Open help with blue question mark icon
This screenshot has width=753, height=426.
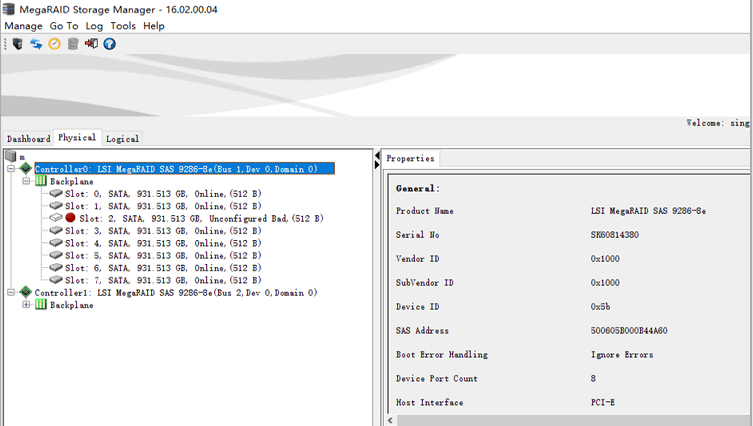point(109,44)
